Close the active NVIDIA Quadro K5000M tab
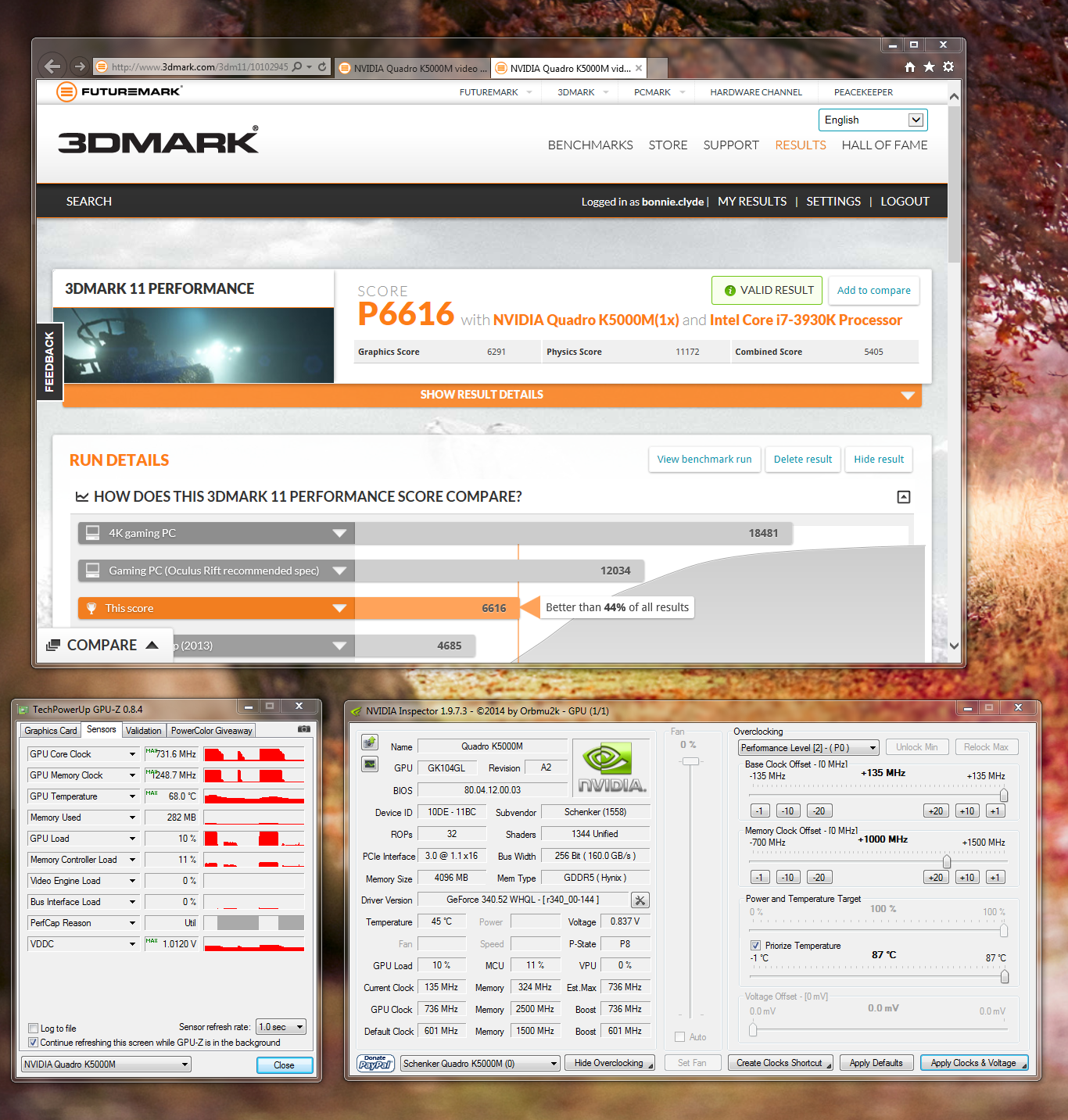1068x1120 pixels. tap(639, 68)
